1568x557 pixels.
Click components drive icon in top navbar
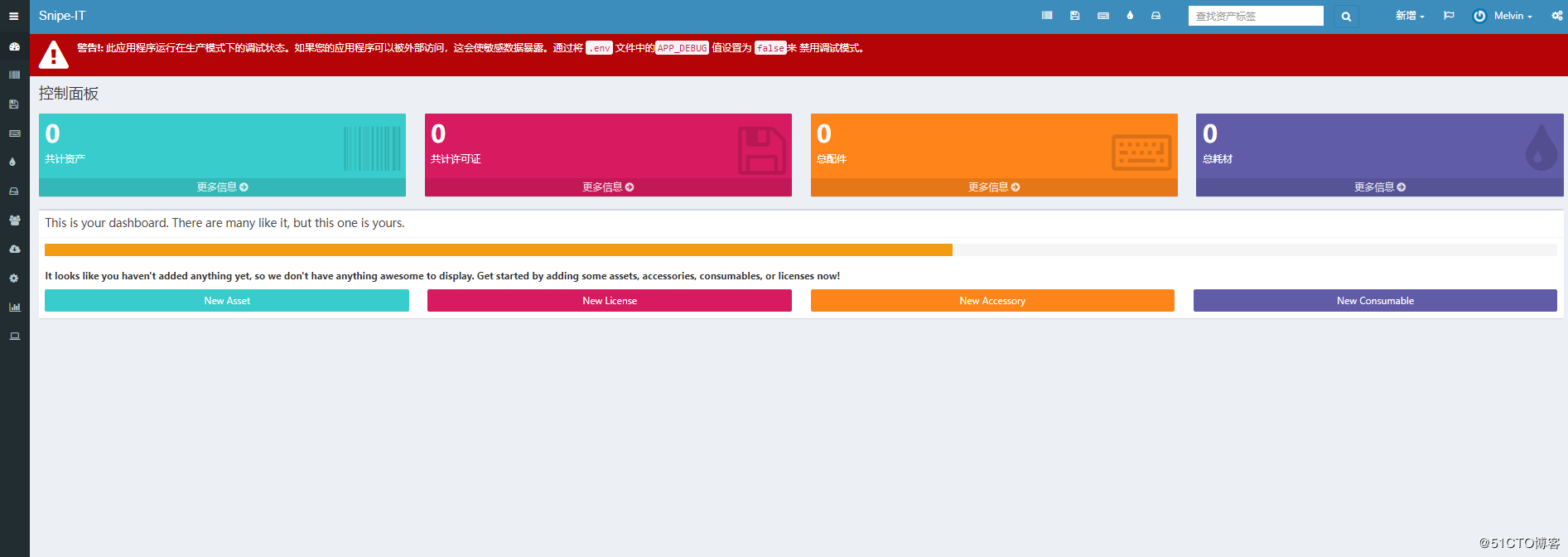tap(1155, 16)
